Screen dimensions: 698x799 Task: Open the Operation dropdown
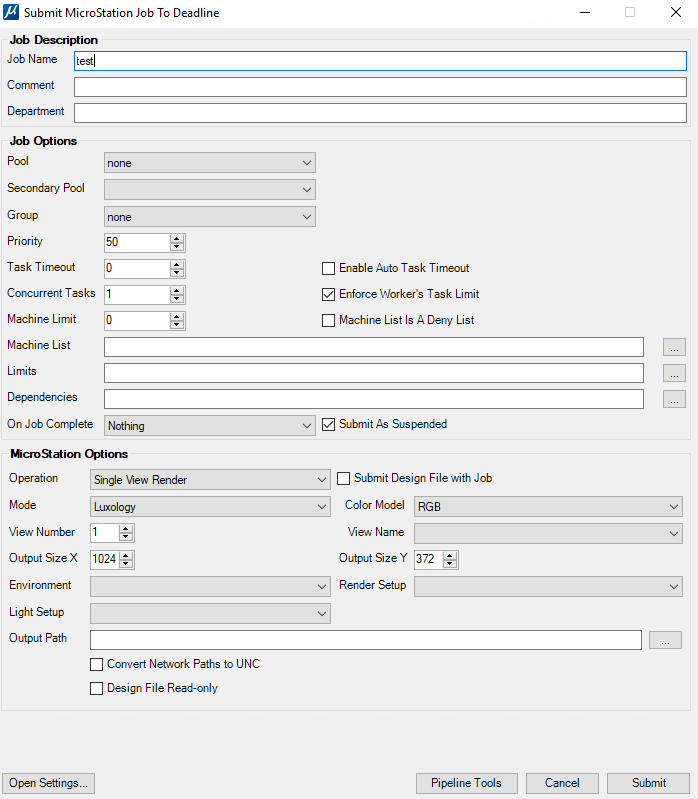pos(210,480)
